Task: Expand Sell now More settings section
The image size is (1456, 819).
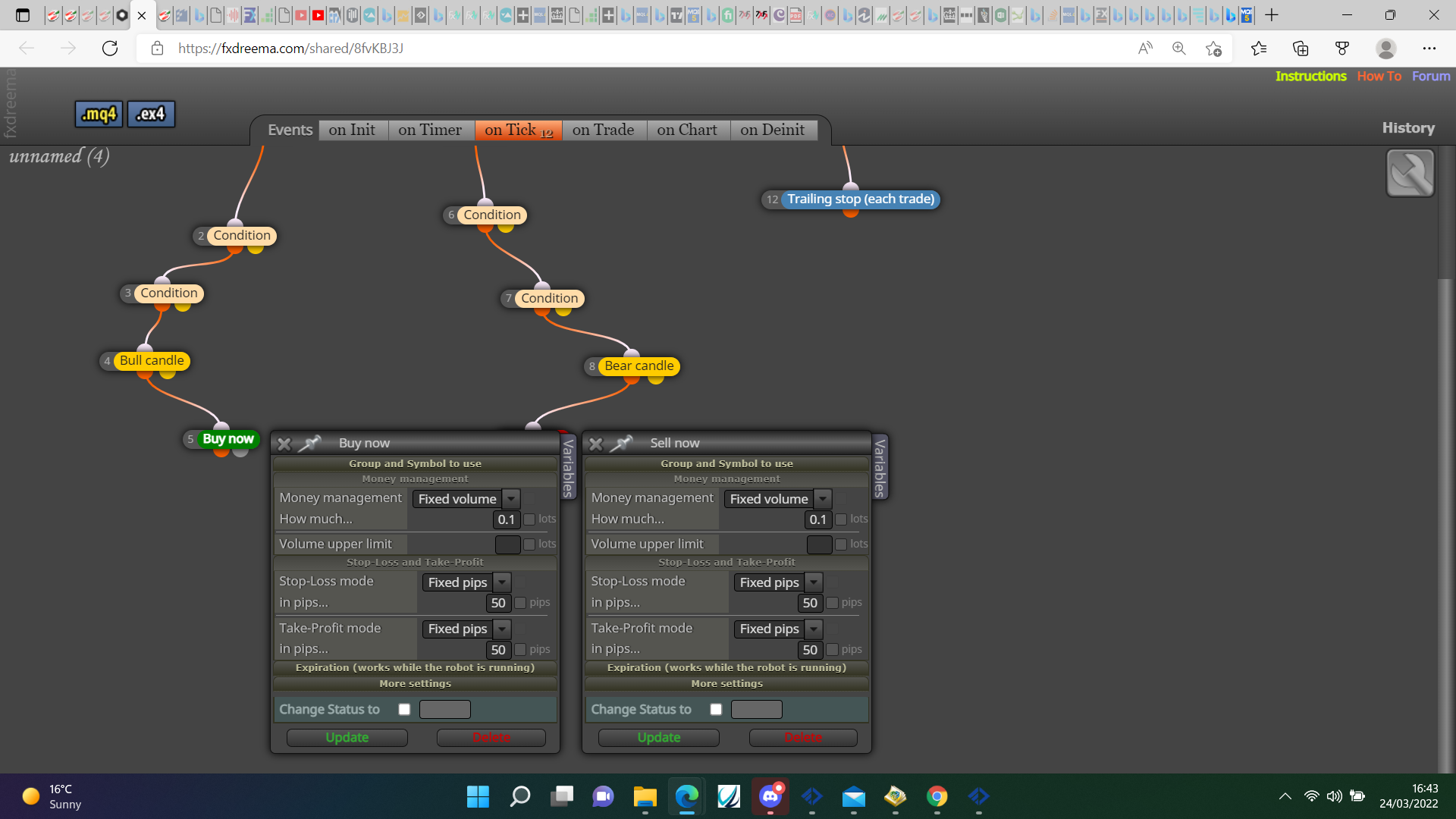Action: (x=726, y=684)
